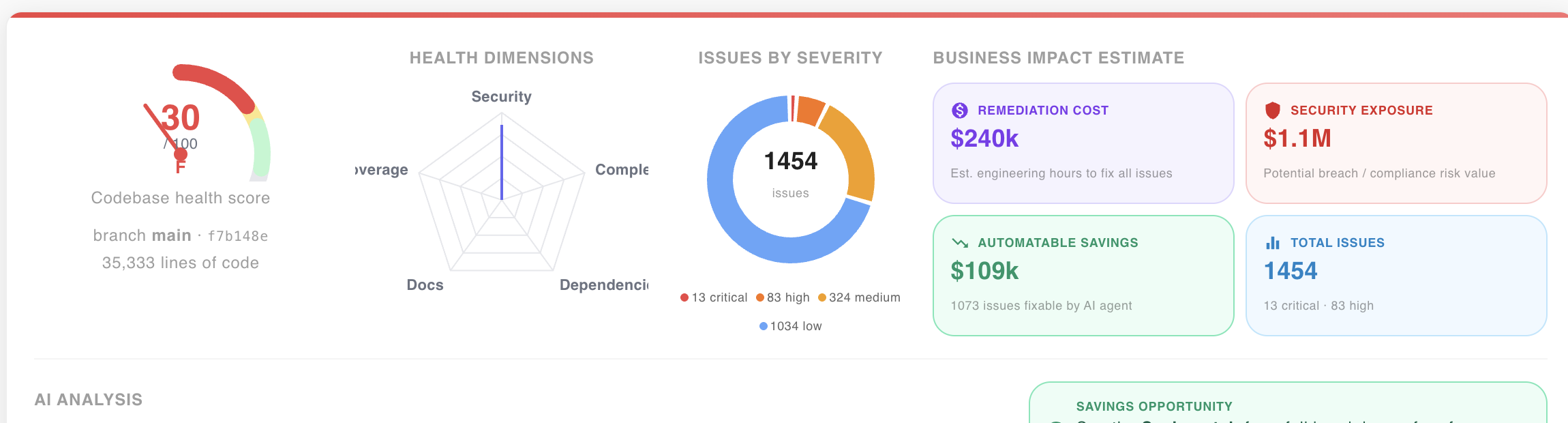Click the 'Codebase health score' caption
Image resolution: width=1568 pixels, height=423 pixels.
[x=181, y=198]
